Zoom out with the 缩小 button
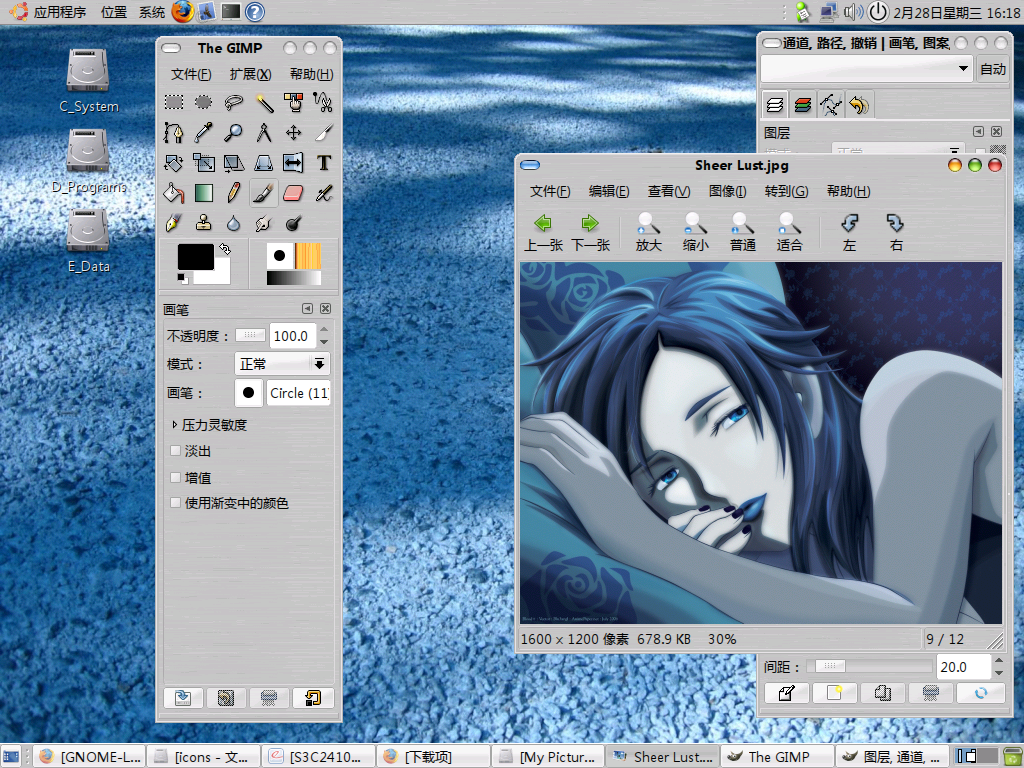 coord(696,232)
